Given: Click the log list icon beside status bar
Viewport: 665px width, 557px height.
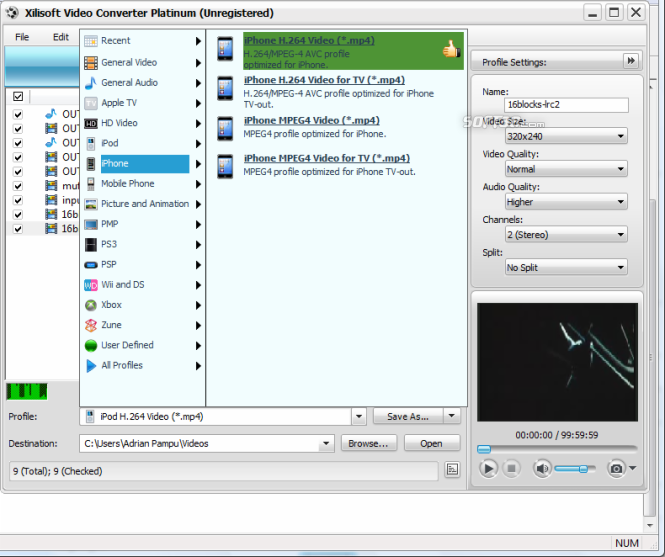Looking at the screenshot, I should point(452,469).
